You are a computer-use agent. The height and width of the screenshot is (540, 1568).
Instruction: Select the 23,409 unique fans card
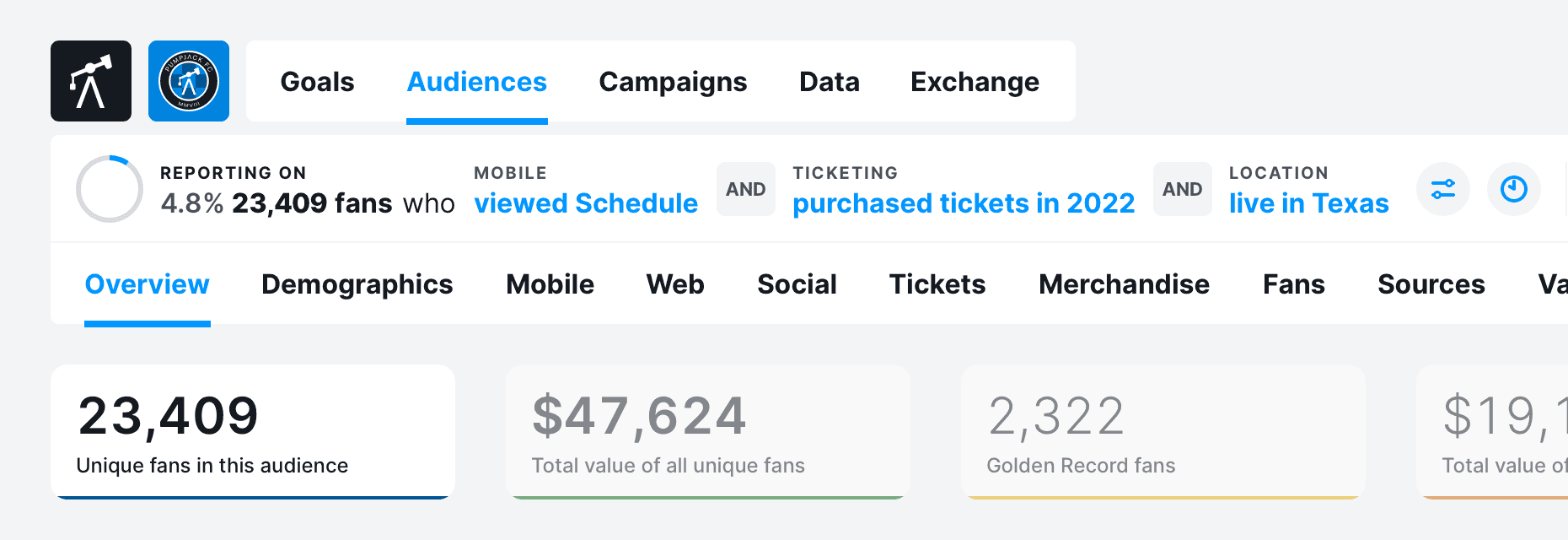[x=253, y=431]
